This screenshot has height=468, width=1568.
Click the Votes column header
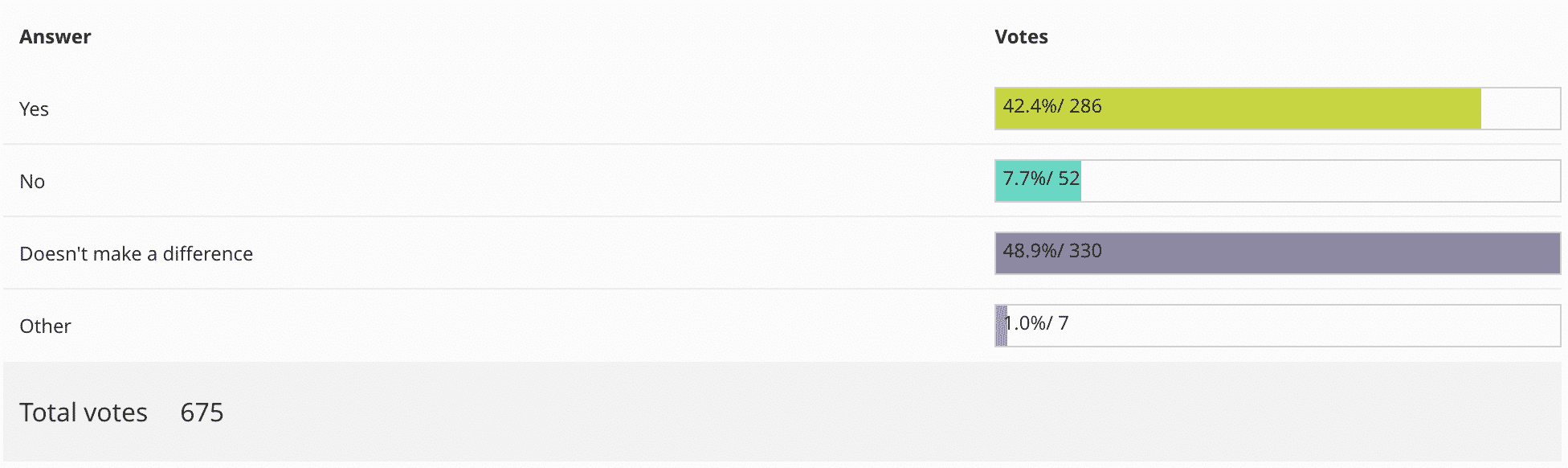coord(1021,37)
